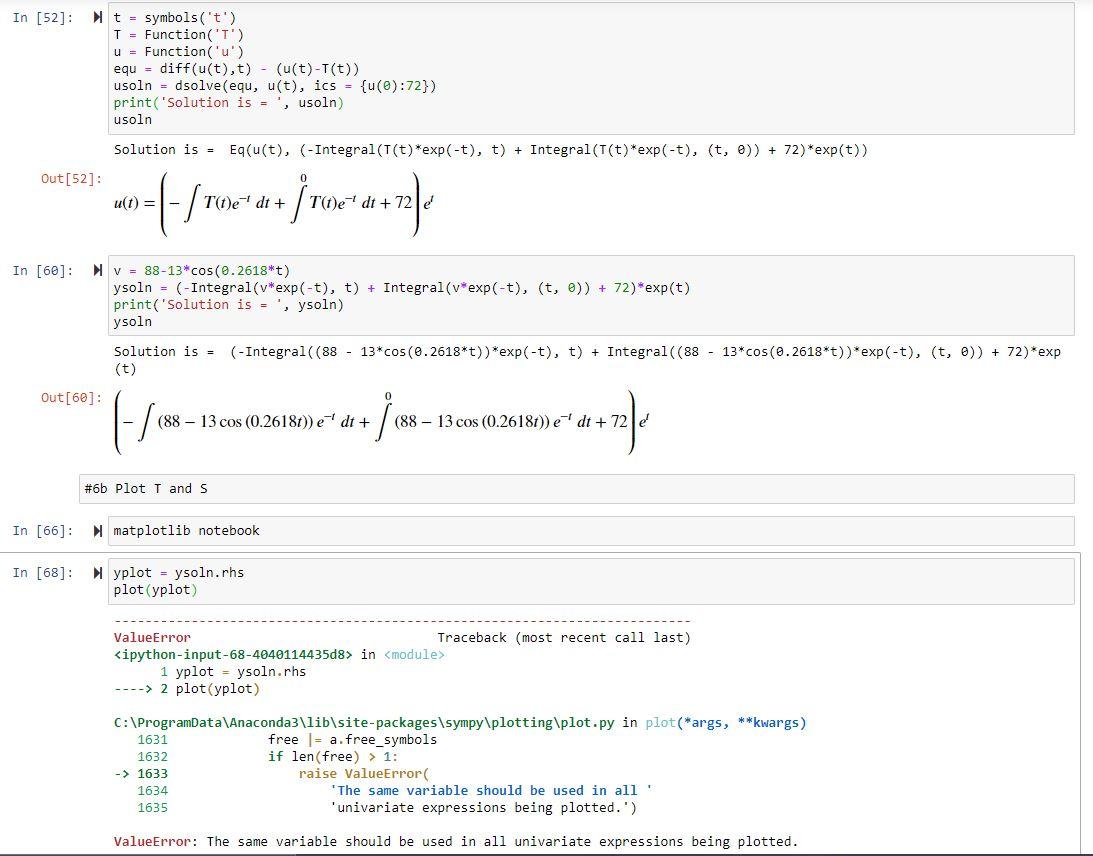Screen dimensions: 1093x856
Task: Click the line starting 'equ = diff(u(t),t)'
Action: pyautogui.click(x=236, y=69)
